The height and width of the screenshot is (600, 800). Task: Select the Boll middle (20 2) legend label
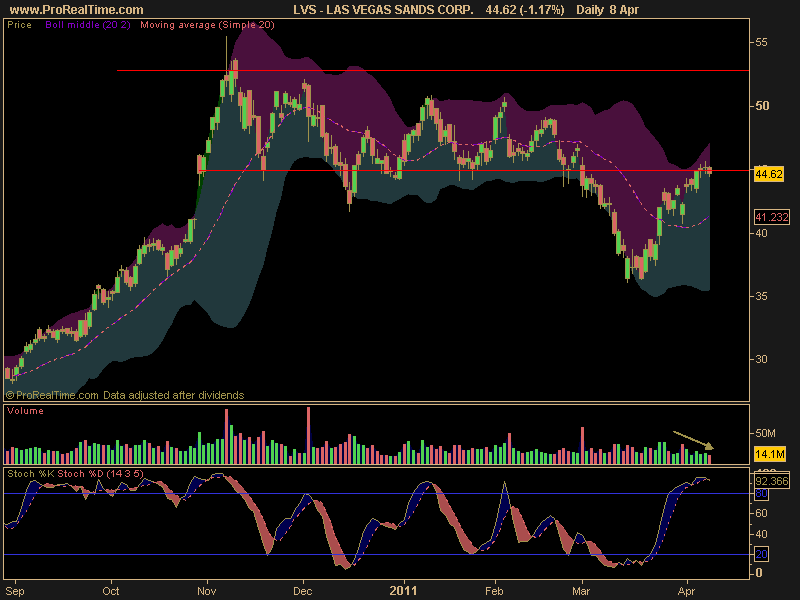pos(88,24)
